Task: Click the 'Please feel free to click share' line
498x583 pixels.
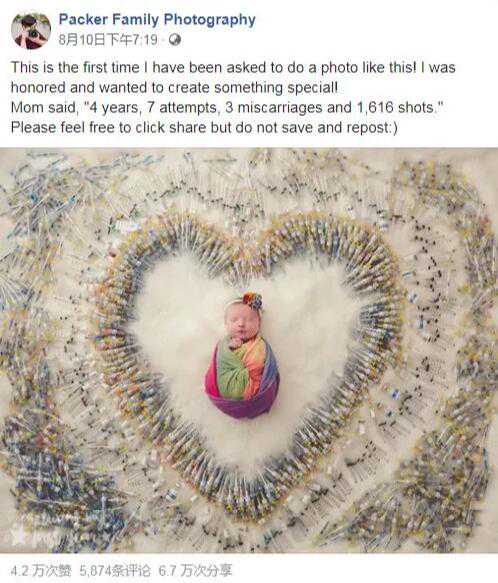Action: [x=204, y=128]
